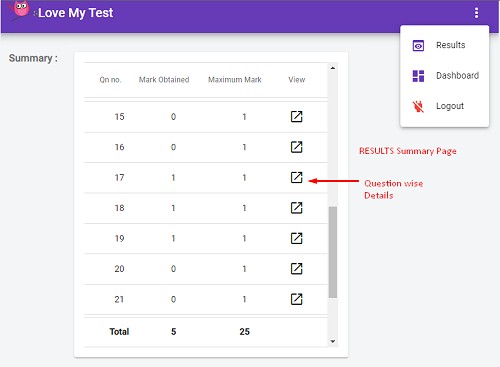Open question 19 details view icon
The height and width of the screenshot is (367, 500).
(296, 238)
